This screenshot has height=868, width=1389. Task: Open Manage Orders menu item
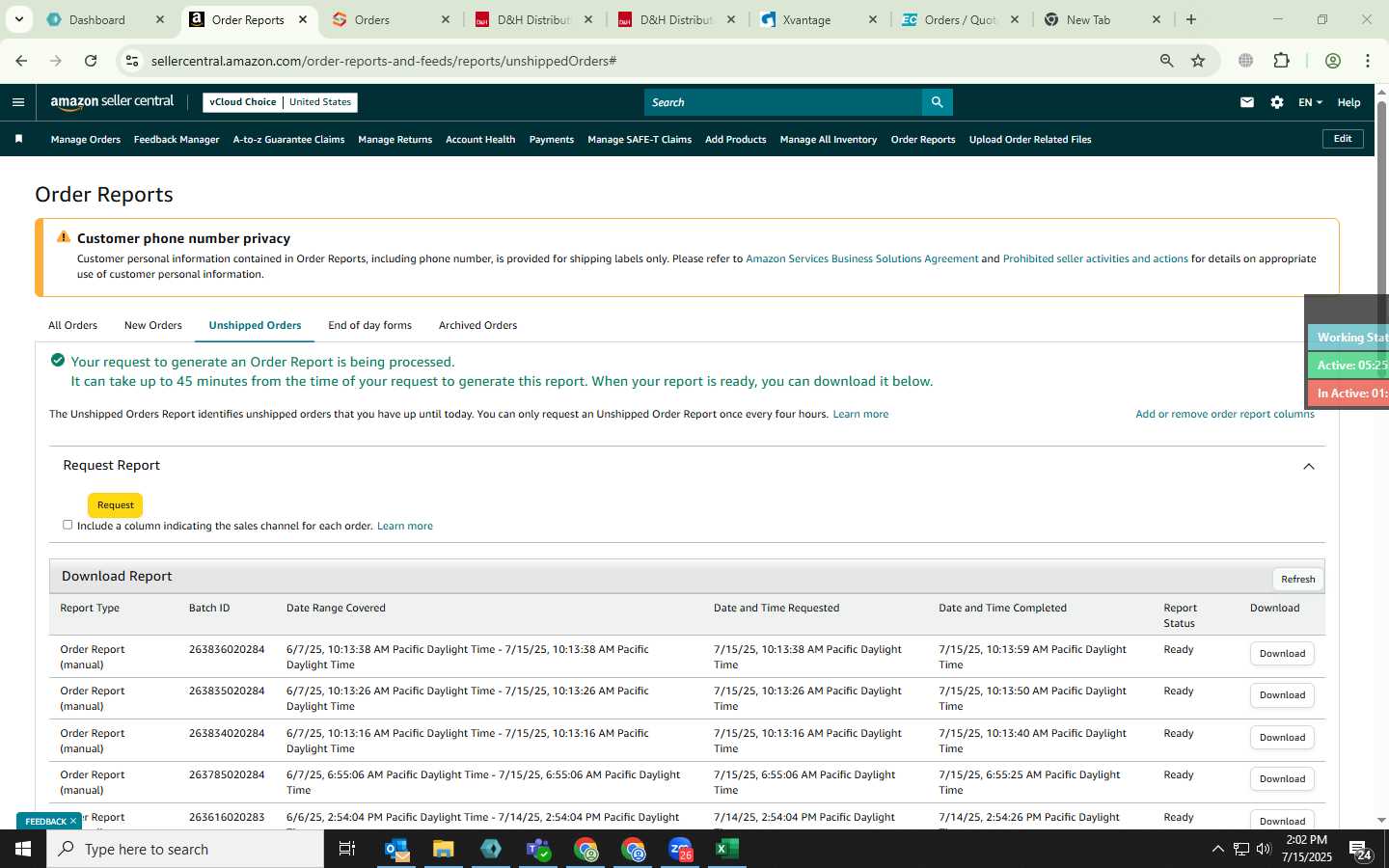click(86, 140)
